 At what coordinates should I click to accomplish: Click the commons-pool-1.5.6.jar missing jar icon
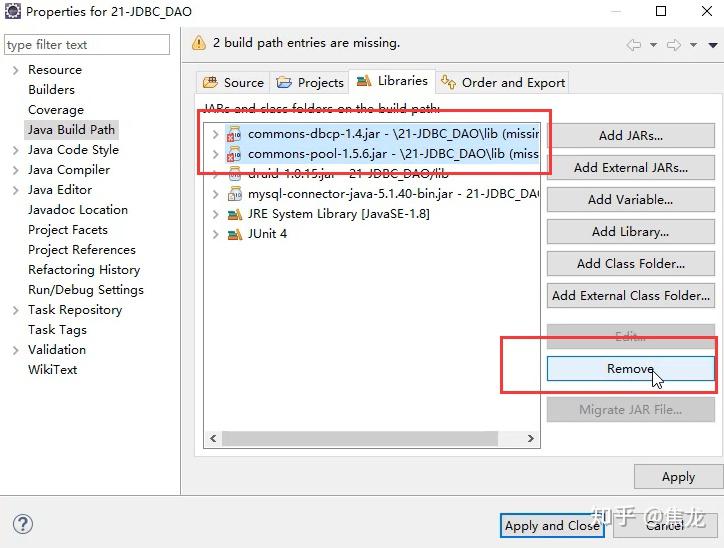pyautogui.click(x=234, y=154)
